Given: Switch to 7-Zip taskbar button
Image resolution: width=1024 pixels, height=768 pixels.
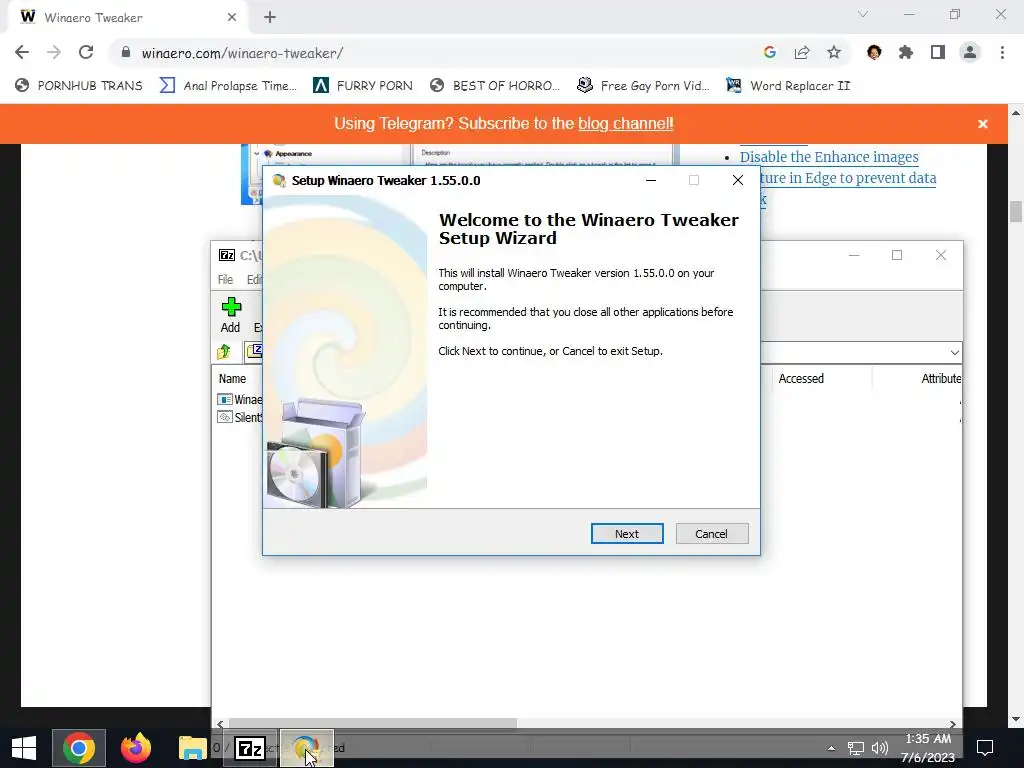Looking at the screenshot, I should click(250, 748).
